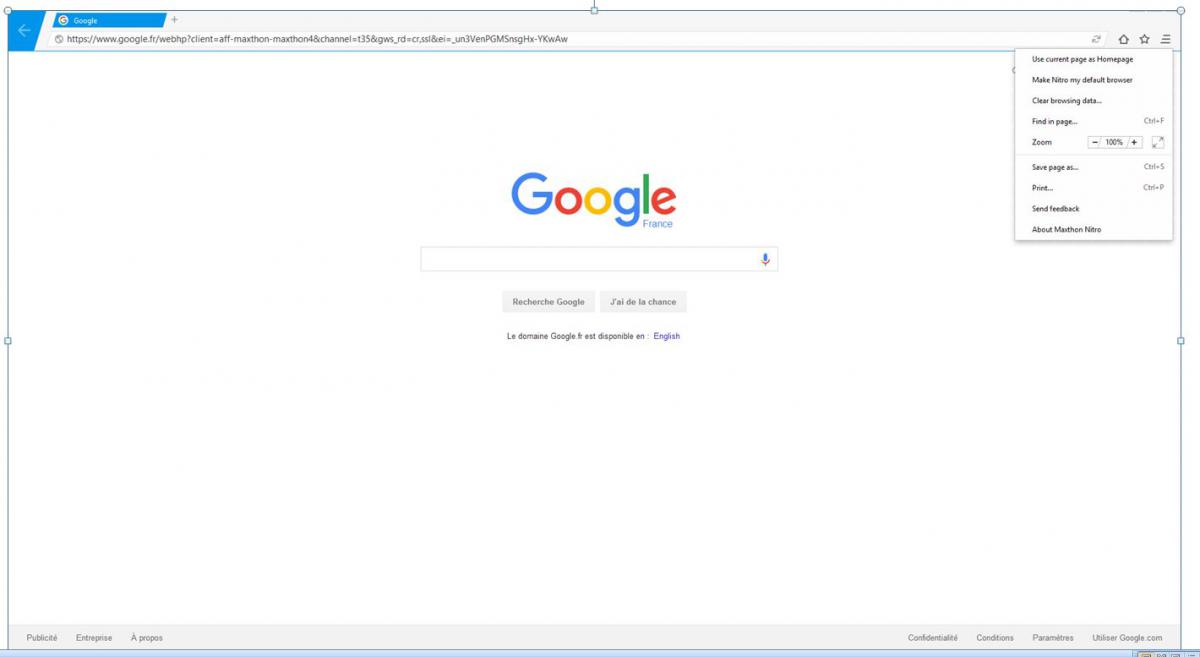1200x657 pixels.
Task: Toggle fullscreen icon in Zoom row
Action: 1158,142
